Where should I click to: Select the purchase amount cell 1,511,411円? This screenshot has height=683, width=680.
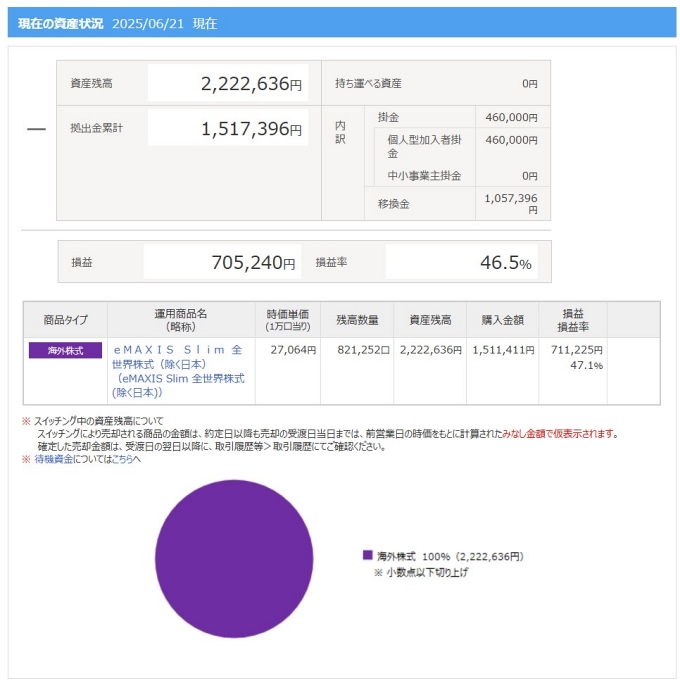click(x=503, y=350)
